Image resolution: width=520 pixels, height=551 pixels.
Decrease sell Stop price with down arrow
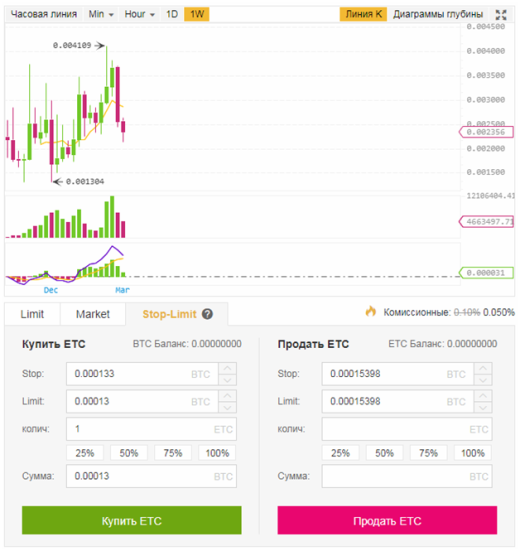coord(483,380)
